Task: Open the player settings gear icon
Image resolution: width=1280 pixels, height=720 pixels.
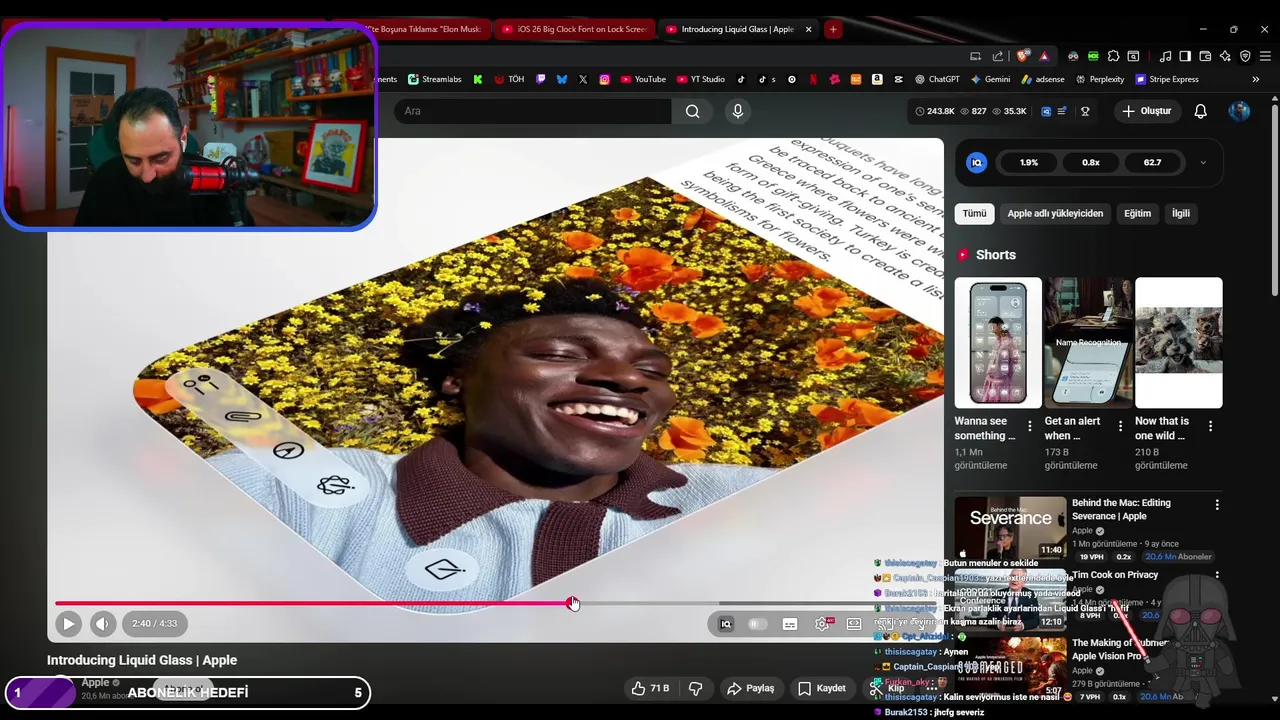Action: tap(822, 624)
